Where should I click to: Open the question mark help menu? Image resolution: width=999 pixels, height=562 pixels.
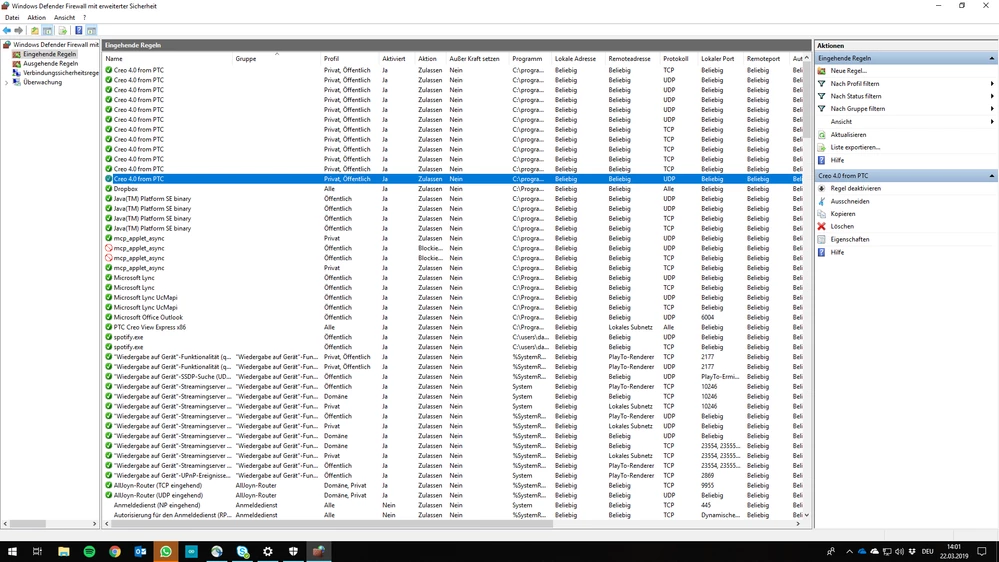click(84, 18)
